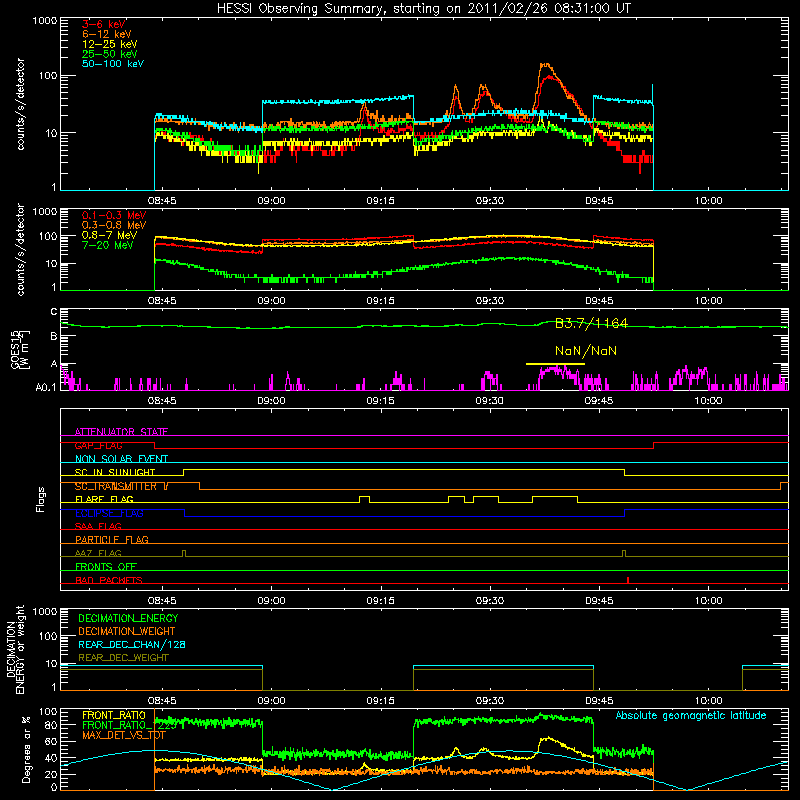
Task: Click the red BAD_PACKETS tick mark
Action: 628,580
